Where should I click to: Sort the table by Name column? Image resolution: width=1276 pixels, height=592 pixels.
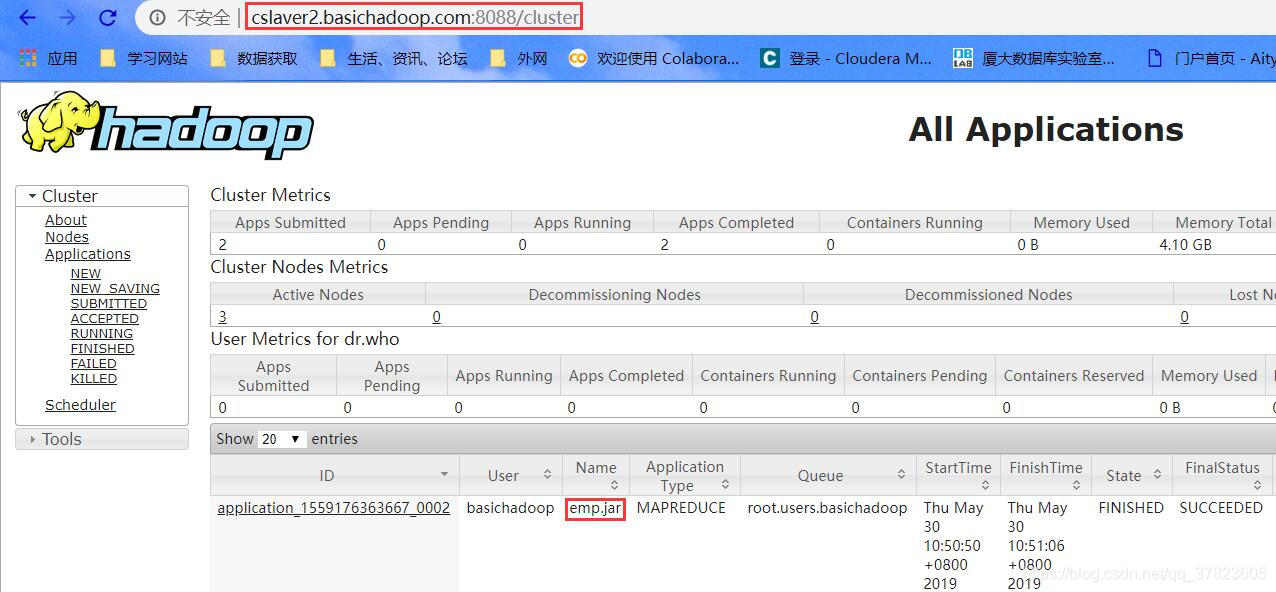tap(596, 475)
